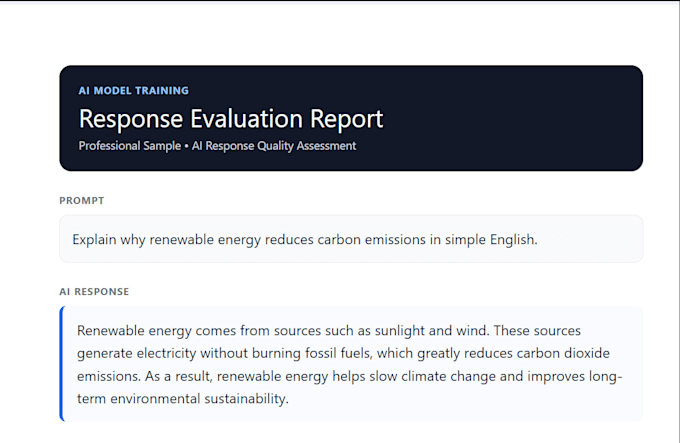Click inside the prompt text box
This screenshot has height=443, width=680.
click(351, 239)
